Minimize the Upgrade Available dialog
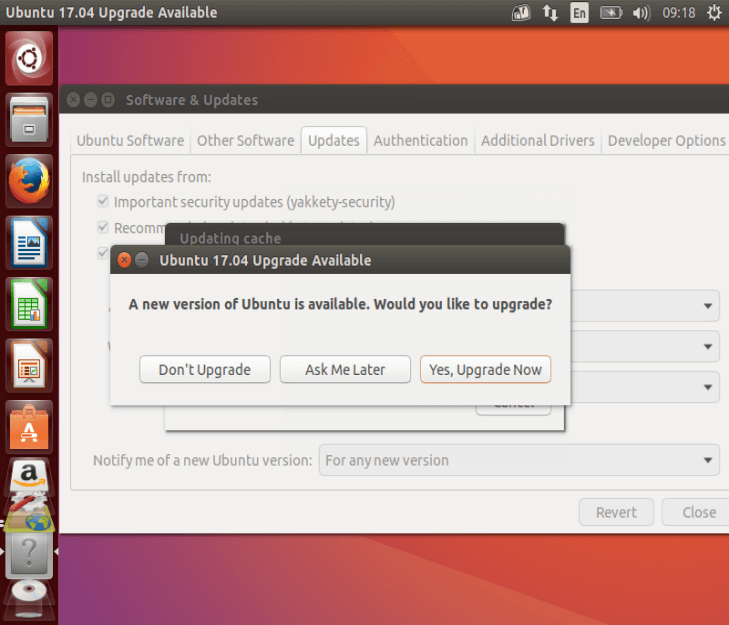This screenshot has height=625, width=729. coord(142,260)
